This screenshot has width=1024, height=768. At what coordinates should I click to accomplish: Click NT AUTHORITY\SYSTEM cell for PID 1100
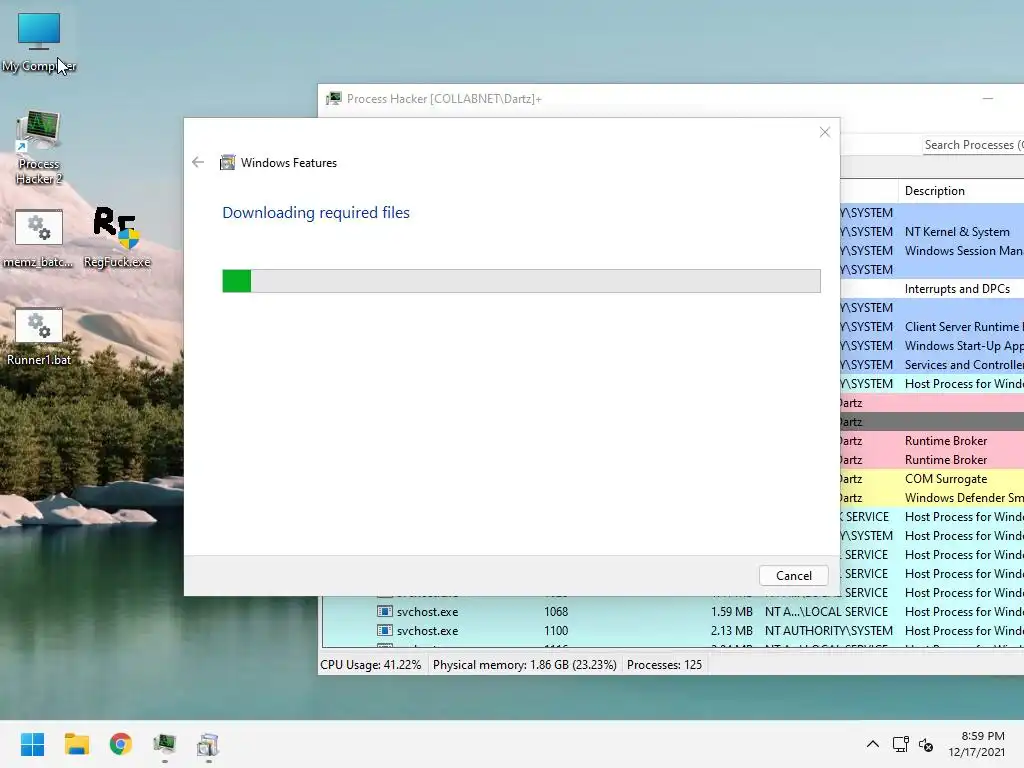(x=829, y=631)
